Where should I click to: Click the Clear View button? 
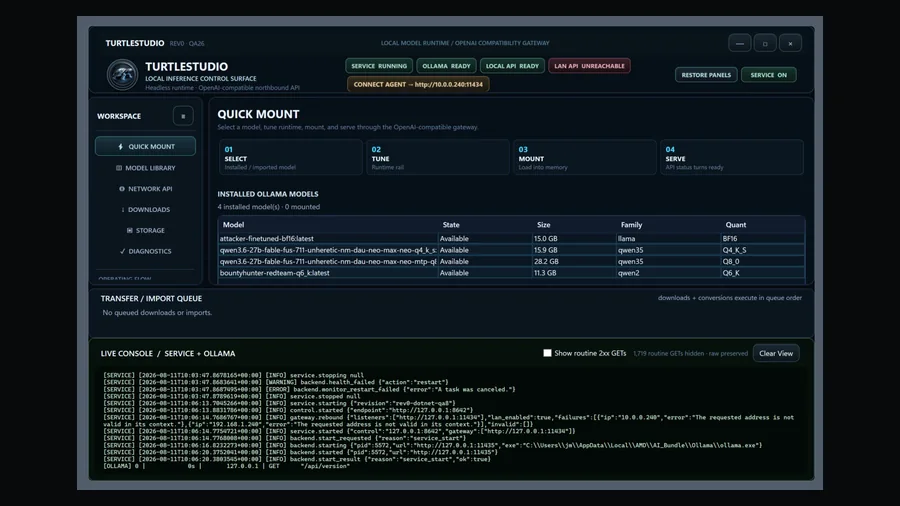[x=775, y=353]
